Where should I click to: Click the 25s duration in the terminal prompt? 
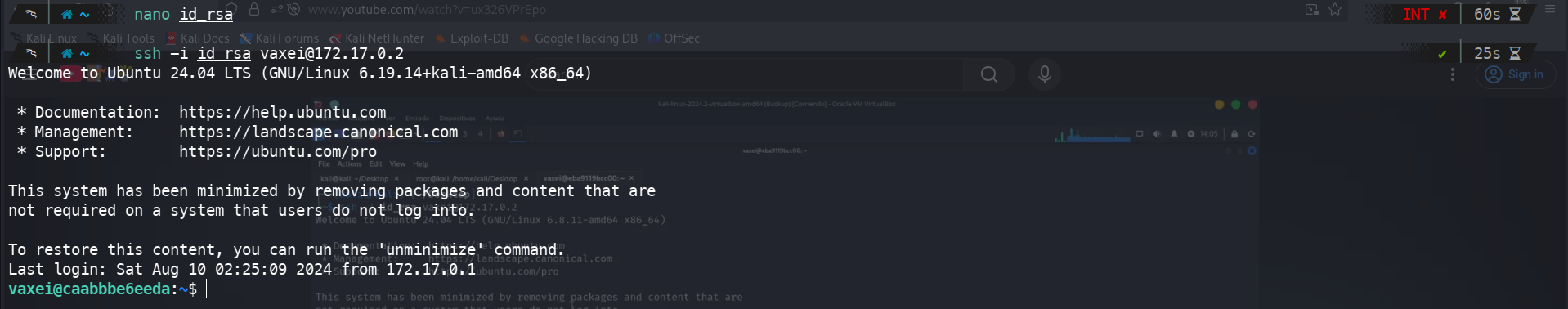(1487, 53)
